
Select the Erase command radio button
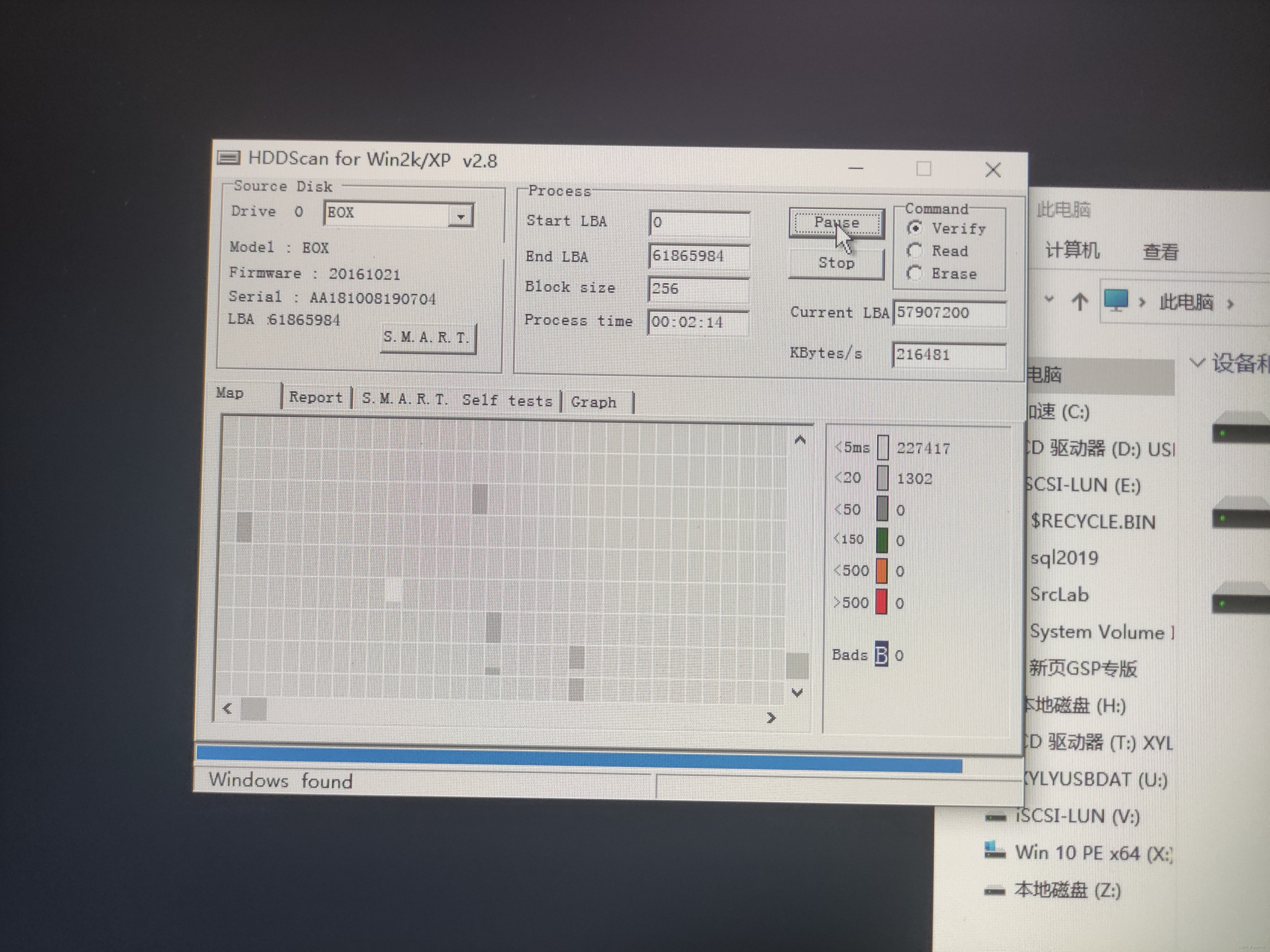[x=914, y=273]
